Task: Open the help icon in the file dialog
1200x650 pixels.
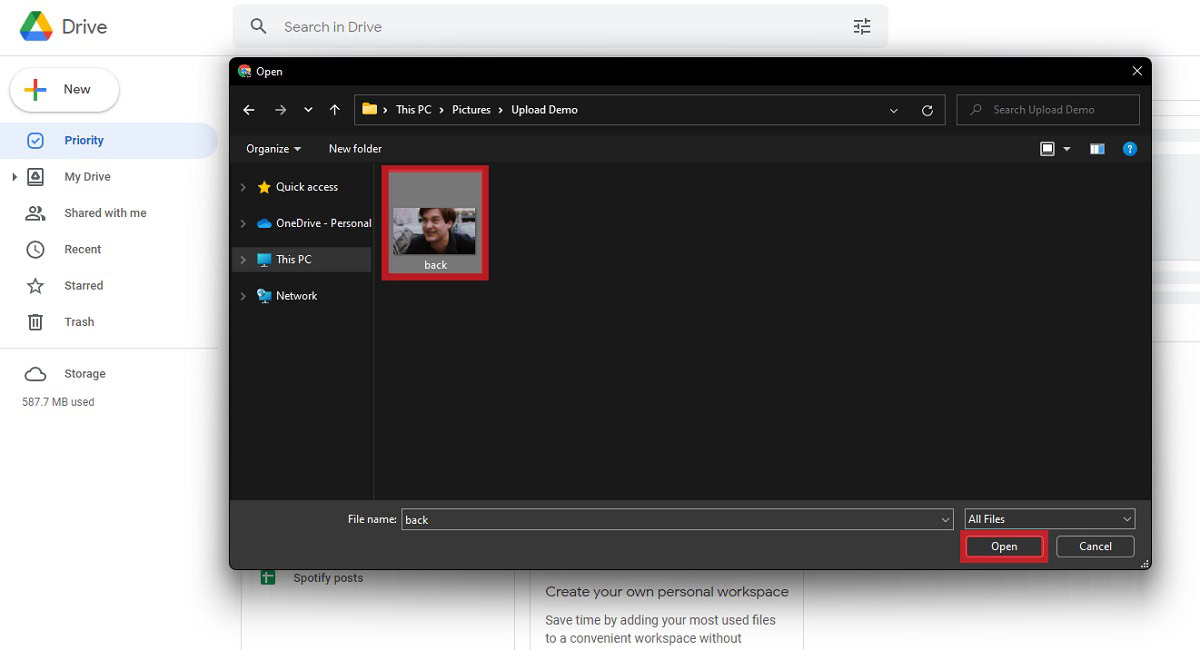Action: [1130, 148]
